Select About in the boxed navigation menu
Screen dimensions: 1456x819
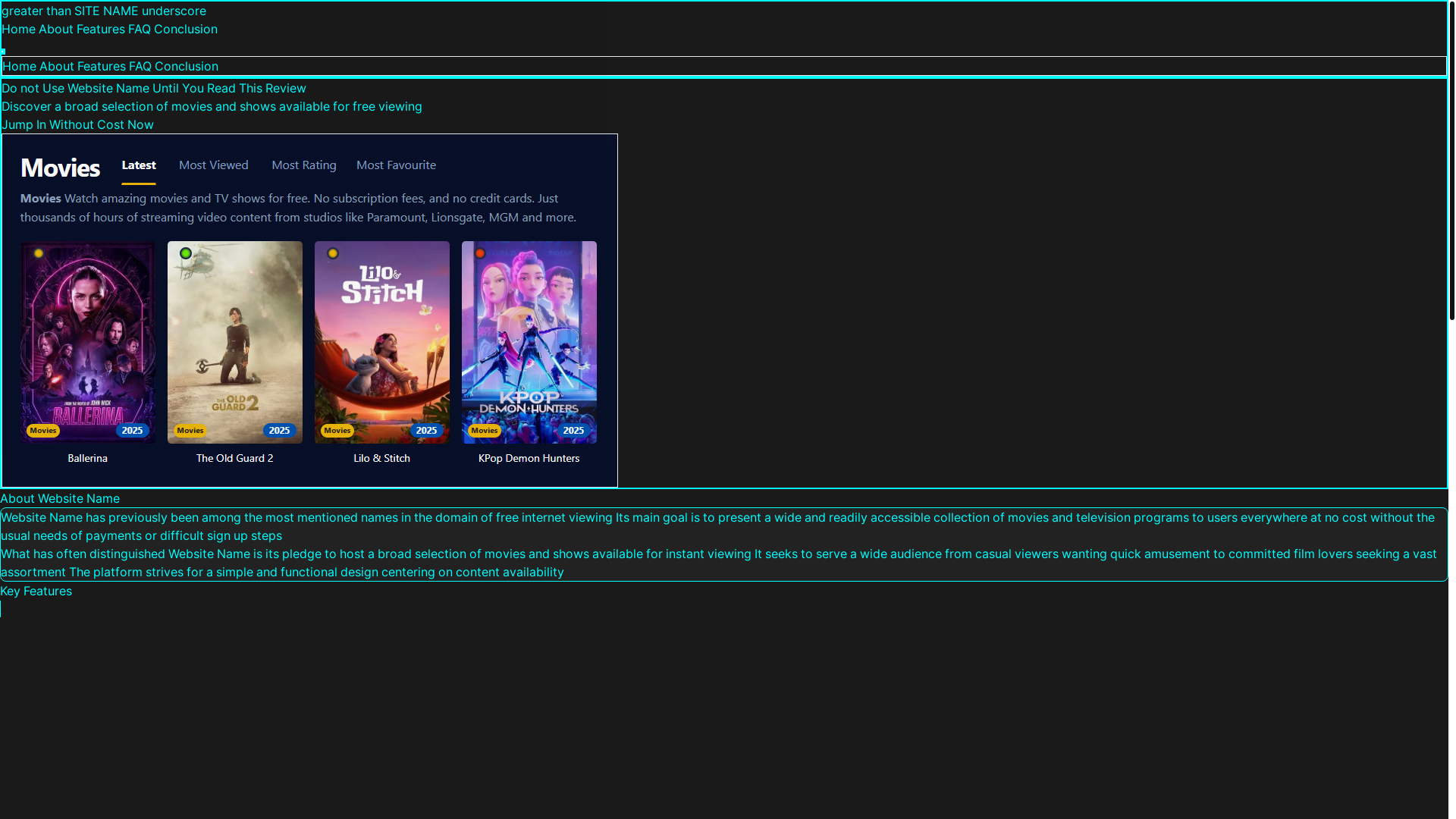[x=57, y=66]
